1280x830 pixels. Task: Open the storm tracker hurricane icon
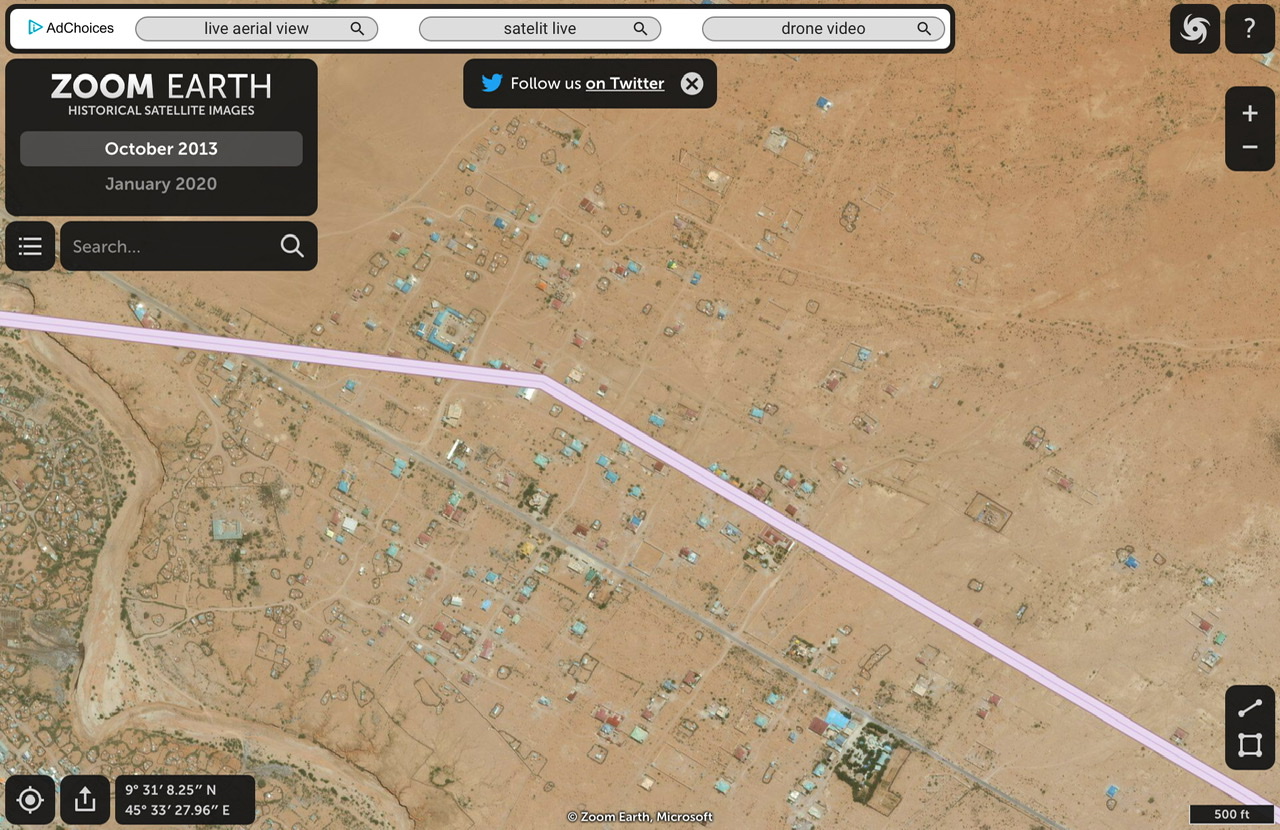click(x=1195, y=29)
